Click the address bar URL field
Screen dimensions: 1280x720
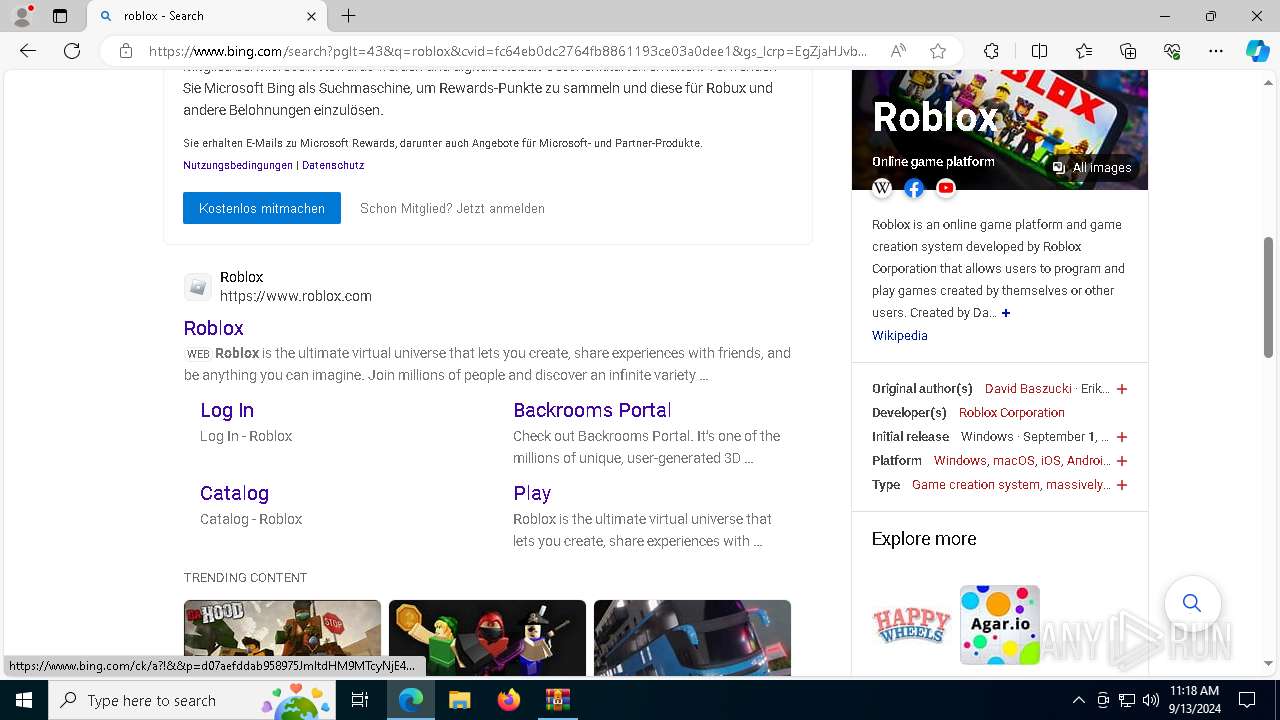(x=508, y=51)
